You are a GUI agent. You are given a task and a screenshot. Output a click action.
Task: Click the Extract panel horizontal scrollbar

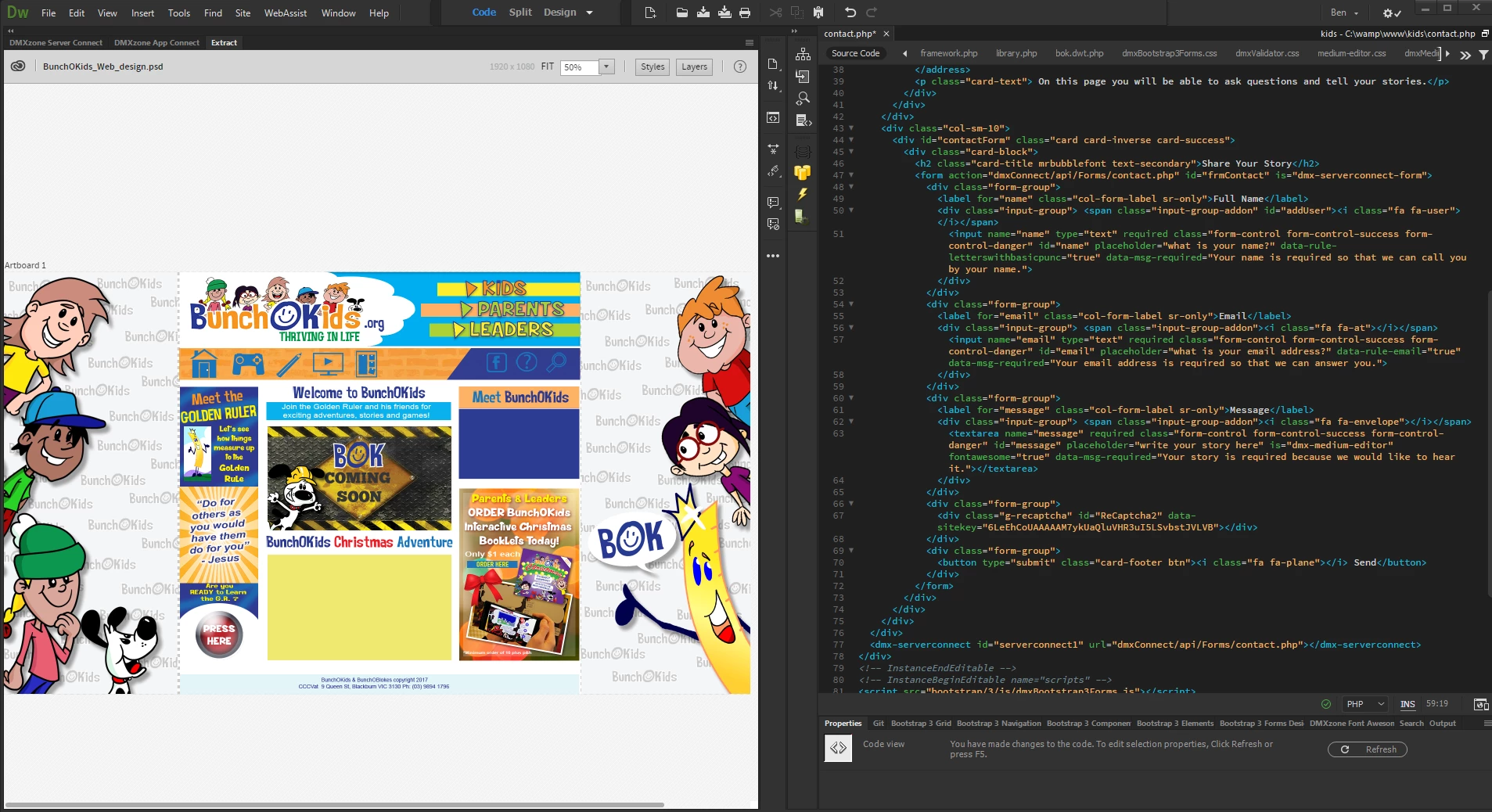pos(334,804)
